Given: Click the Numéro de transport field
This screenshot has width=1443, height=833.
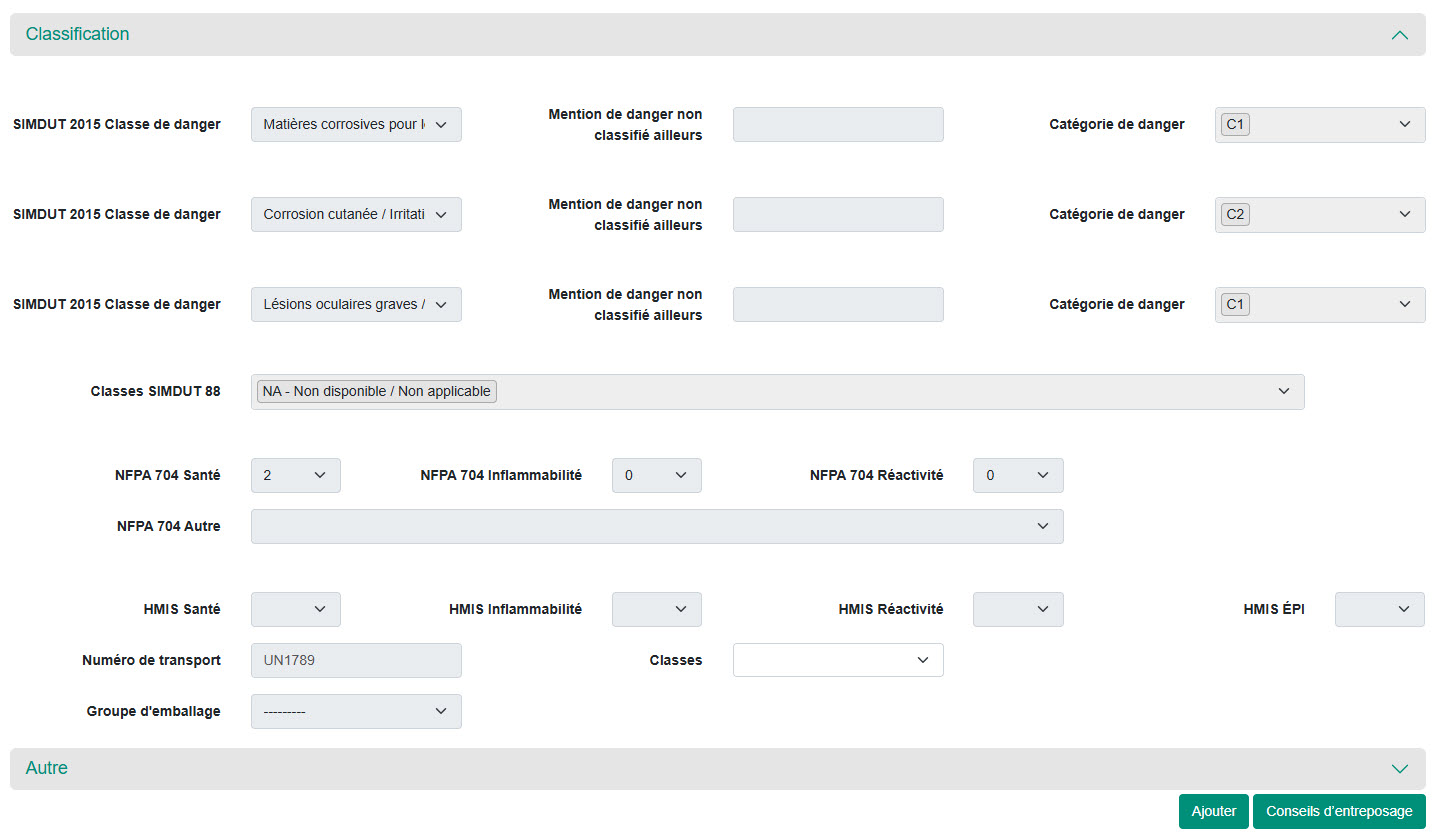Looking at the screenshot, I should click(x=356, y=660).
